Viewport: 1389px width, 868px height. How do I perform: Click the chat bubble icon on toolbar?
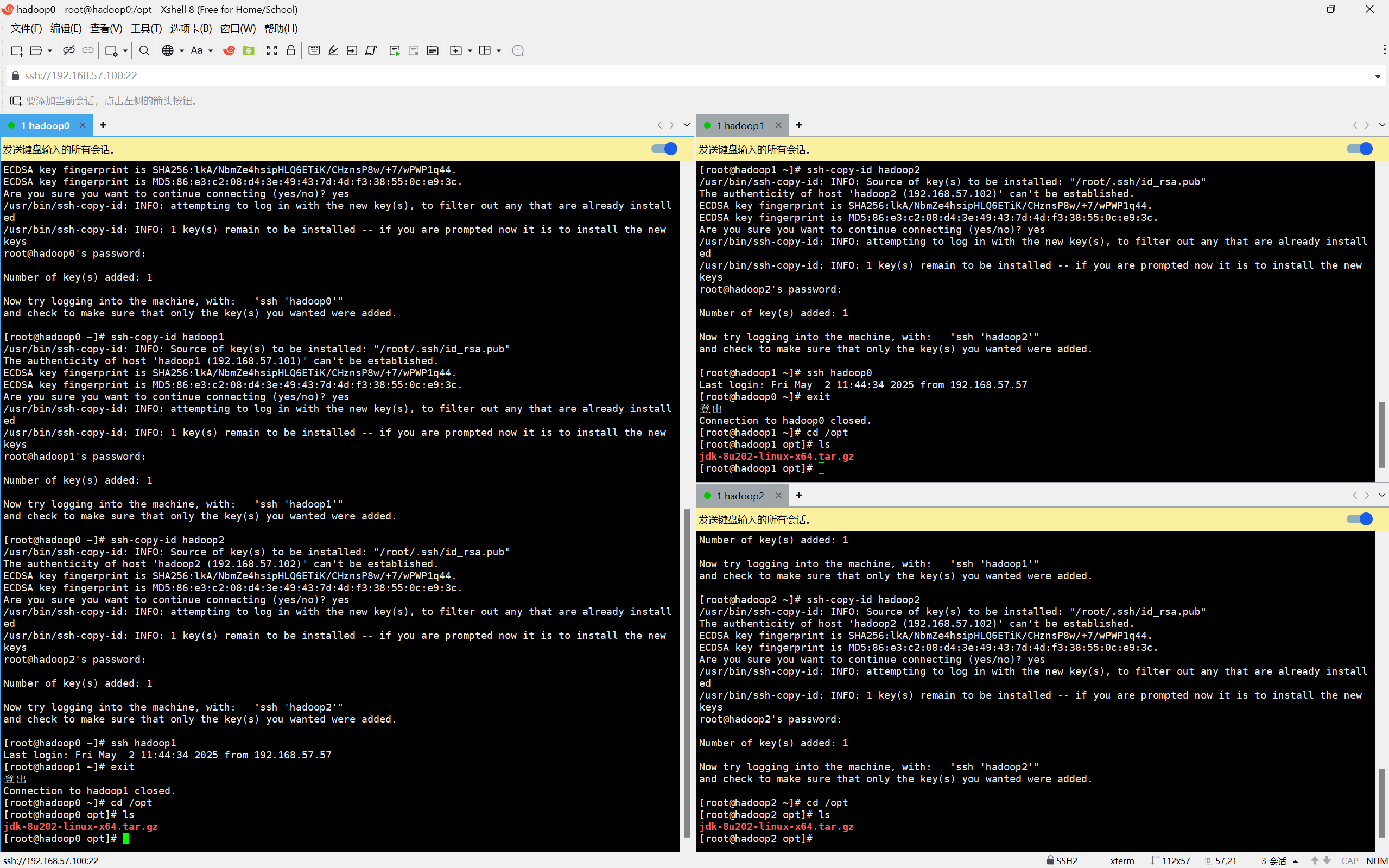click(518, 50)
